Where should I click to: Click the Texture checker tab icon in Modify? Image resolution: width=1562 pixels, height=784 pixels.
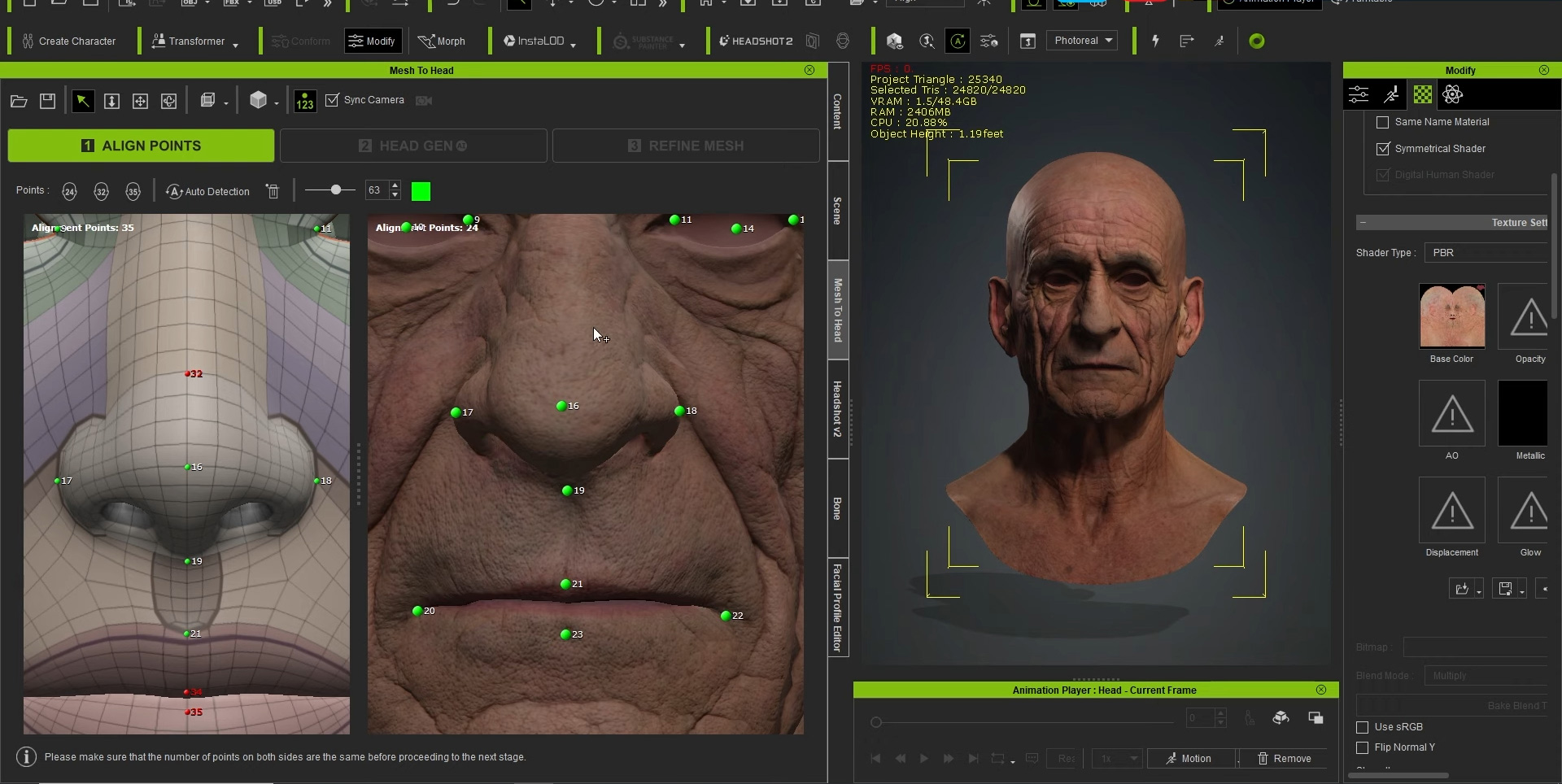tap(1422, 95)
